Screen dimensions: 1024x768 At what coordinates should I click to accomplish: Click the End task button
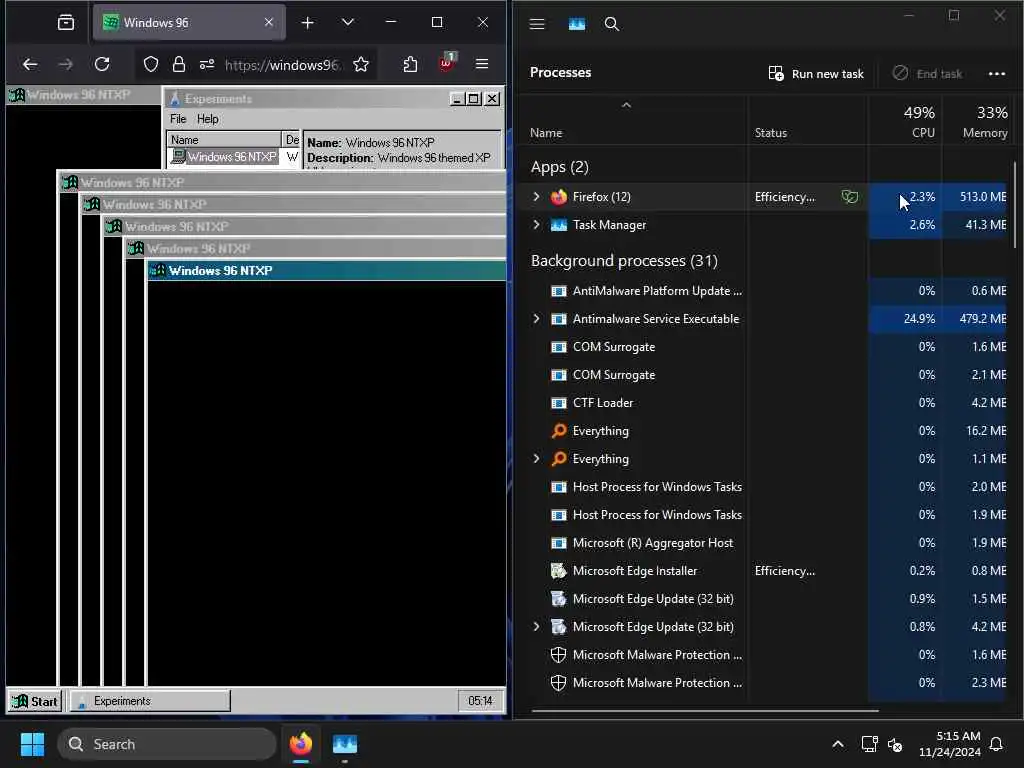pos(927,74)
